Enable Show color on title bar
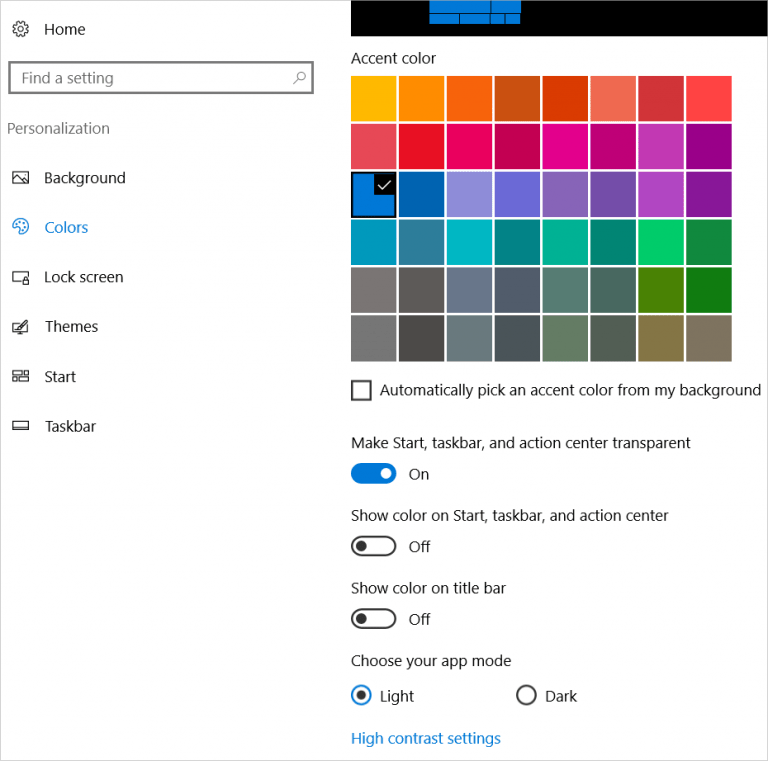This screenshot has width=768, height=761. pyautogui.click(x=373, y=618)
